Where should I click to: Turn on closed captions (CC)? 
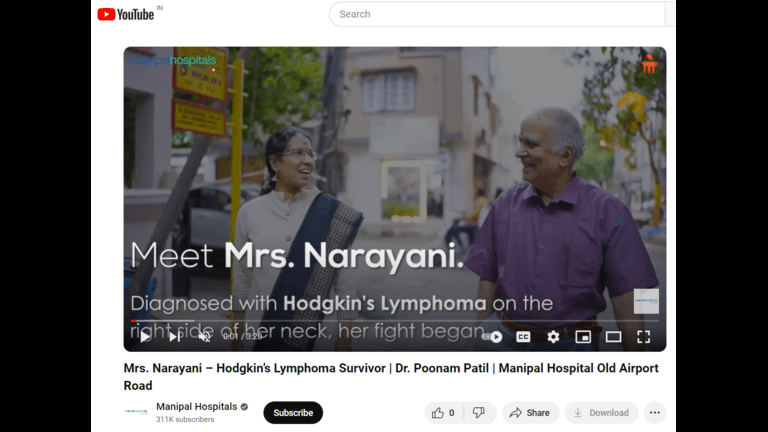(x=523, y=336)
